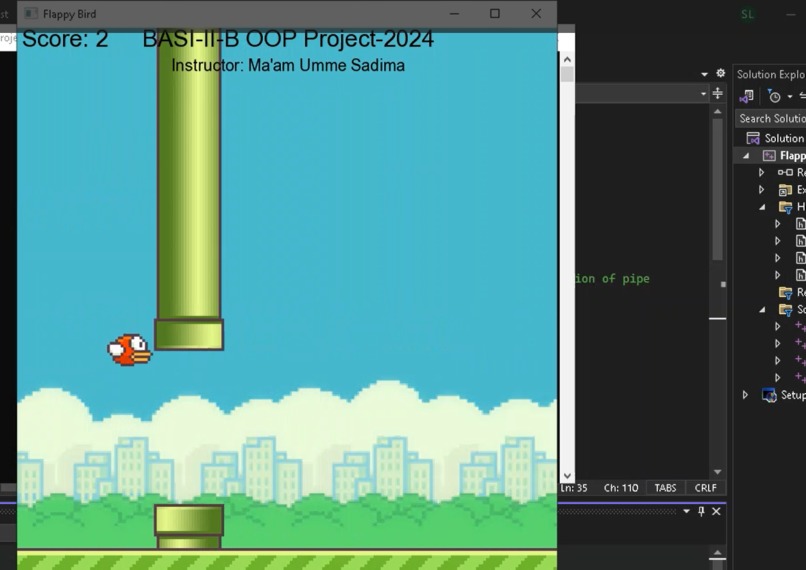Image resolution: width=806 pixels, height=570 pixels.
Task: Expand the Setup project node
Action: point(745,395)
